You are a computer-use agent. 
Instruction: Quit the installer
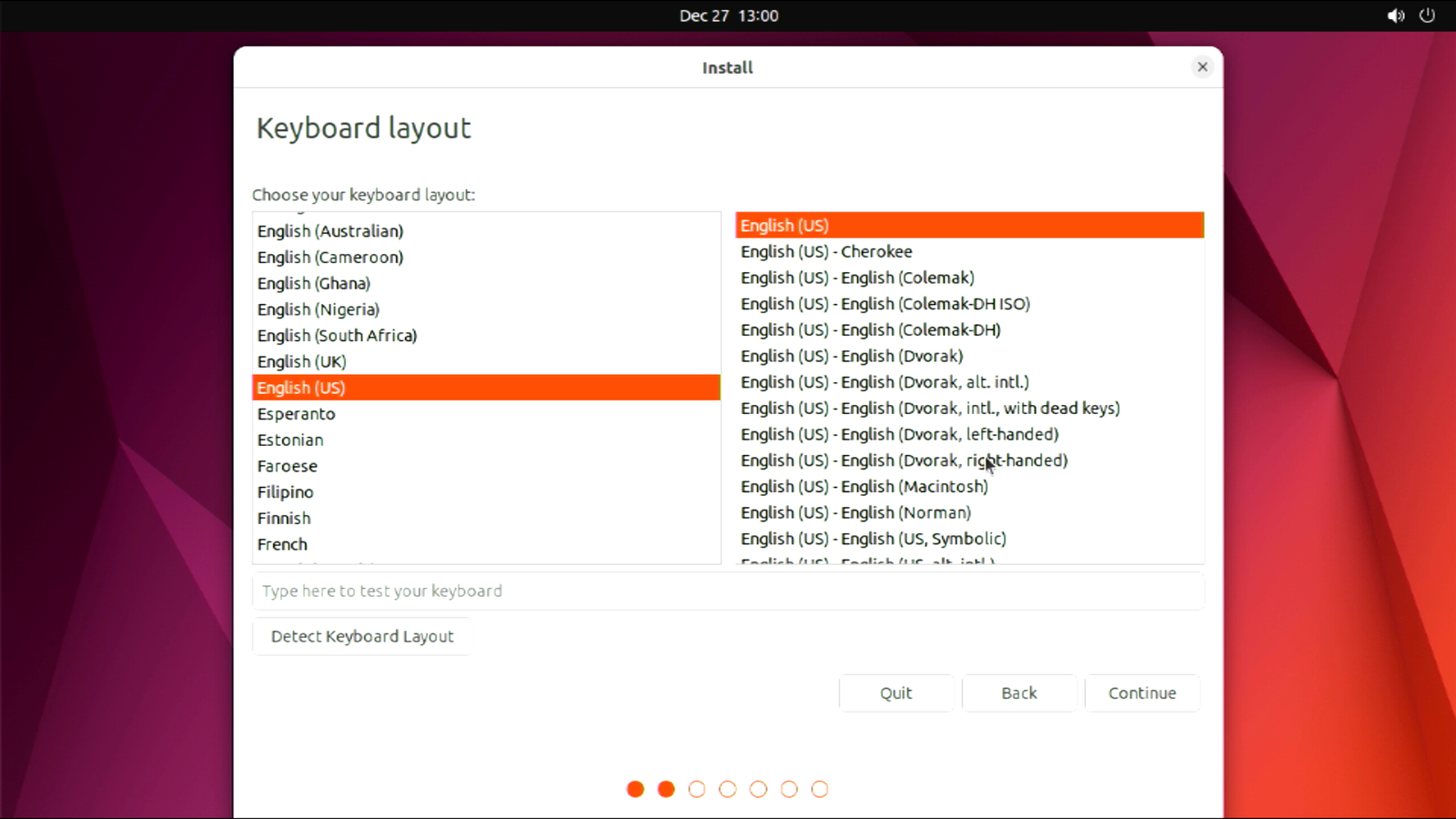895,693
